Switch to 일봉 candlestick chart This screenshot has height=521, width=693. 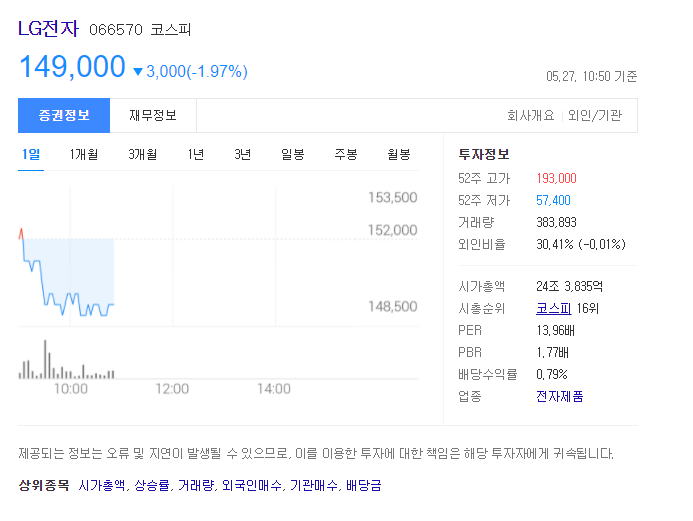tap(293, 154)
